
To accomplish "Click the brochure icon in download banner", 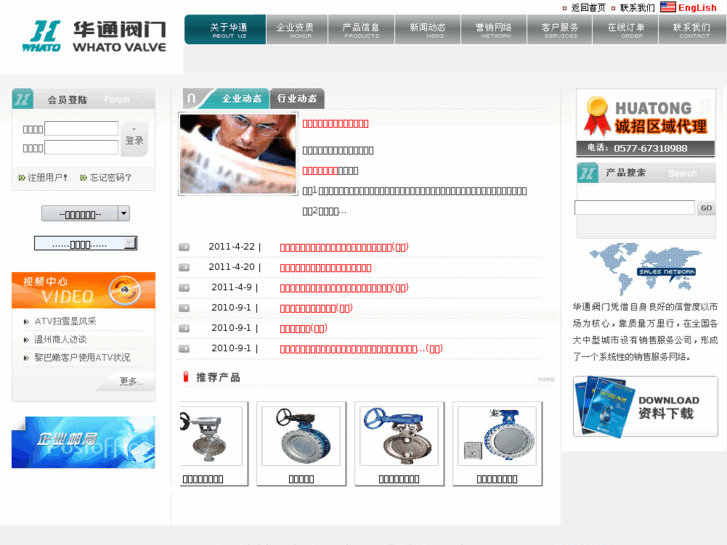I will pyautogui.click(x=605, y=407).
